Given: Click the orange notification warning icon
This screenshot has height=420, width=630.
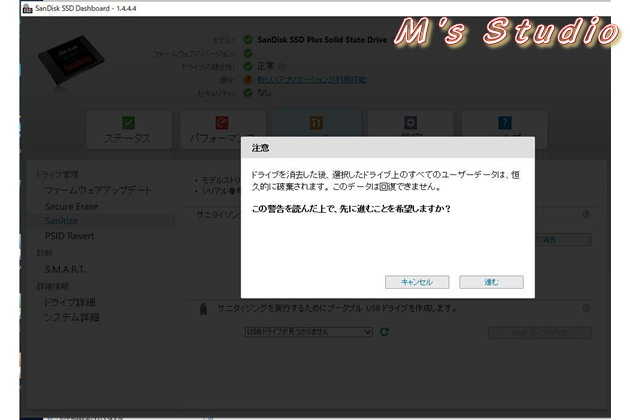Looking at the screenshot, I should pos(248,80).
